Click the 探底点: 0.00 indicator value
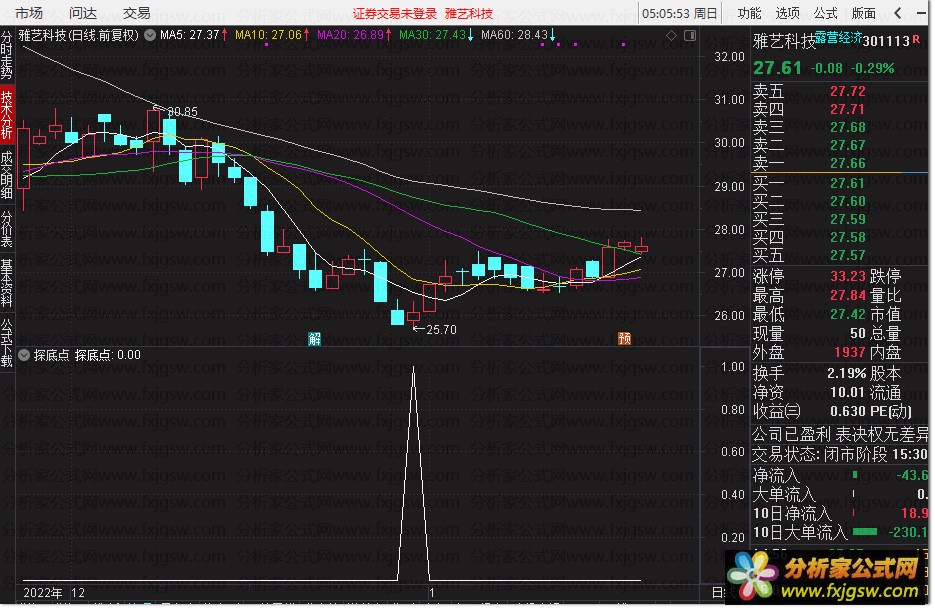This screenshot has width=935, height=608. tap(108, 355)
